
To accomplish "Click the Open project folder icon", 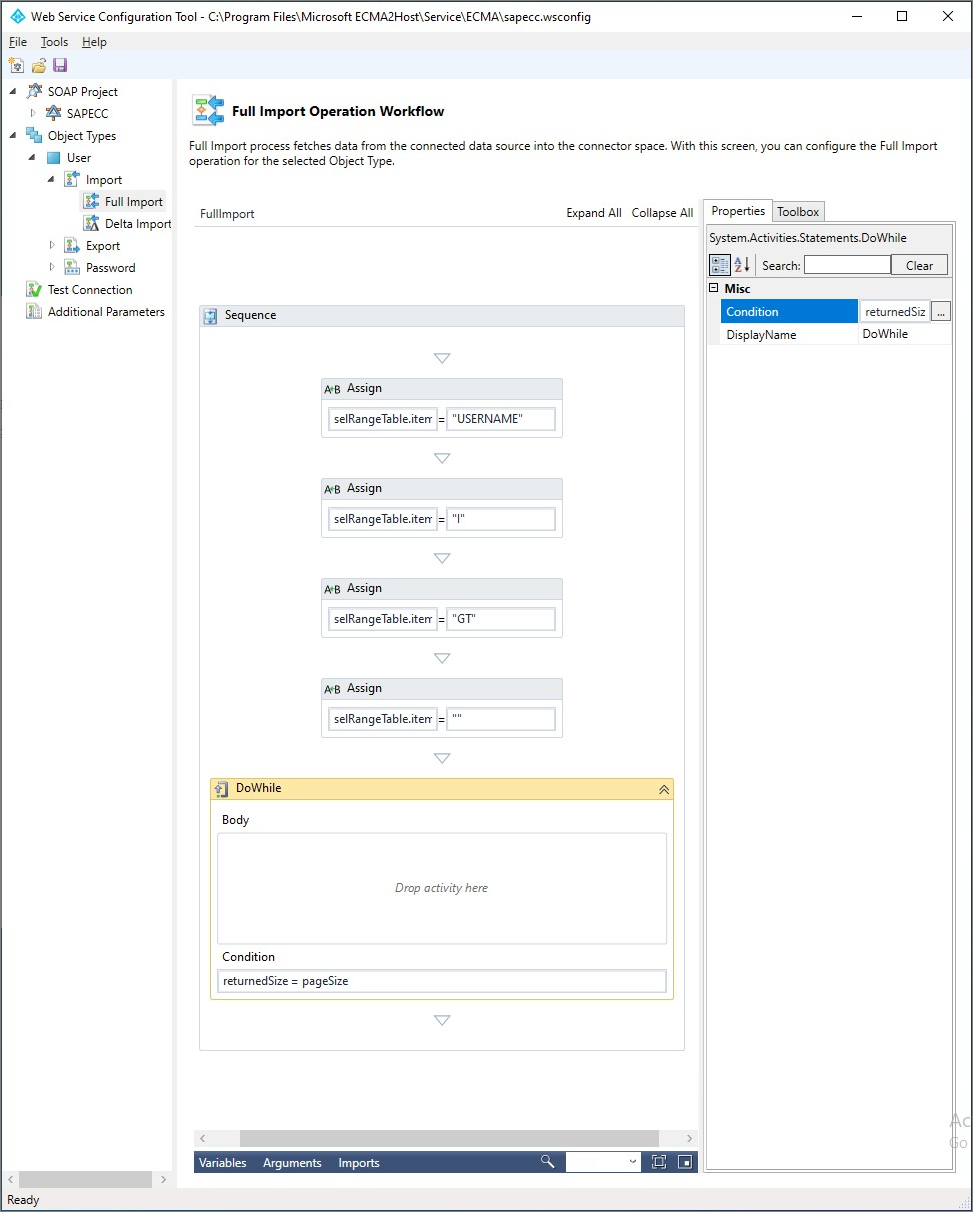I will [x=38, y=66].
